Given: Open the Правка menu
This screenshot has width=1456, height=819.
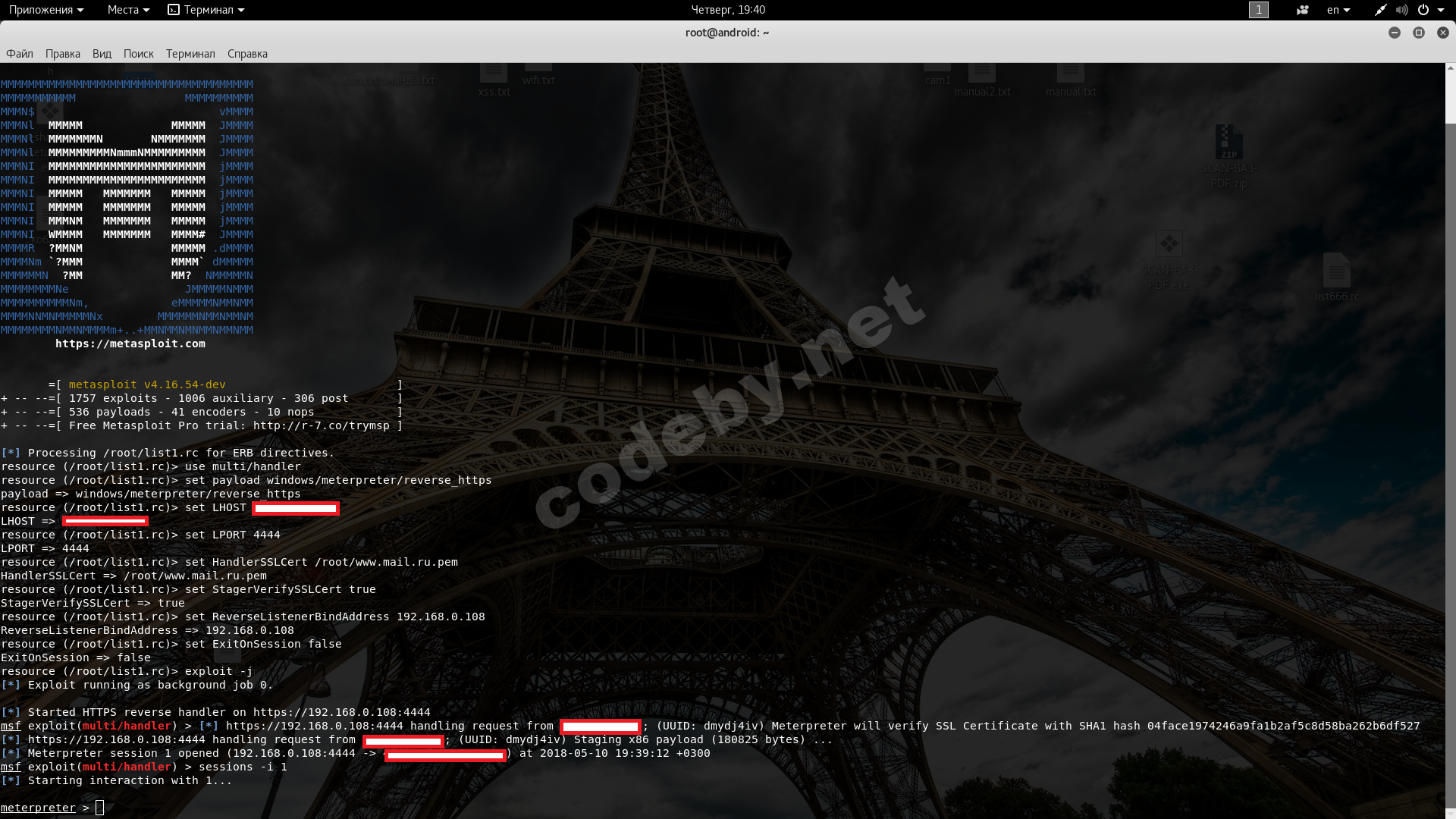Looking at the screenshot, I should click(x=62, y=54).
